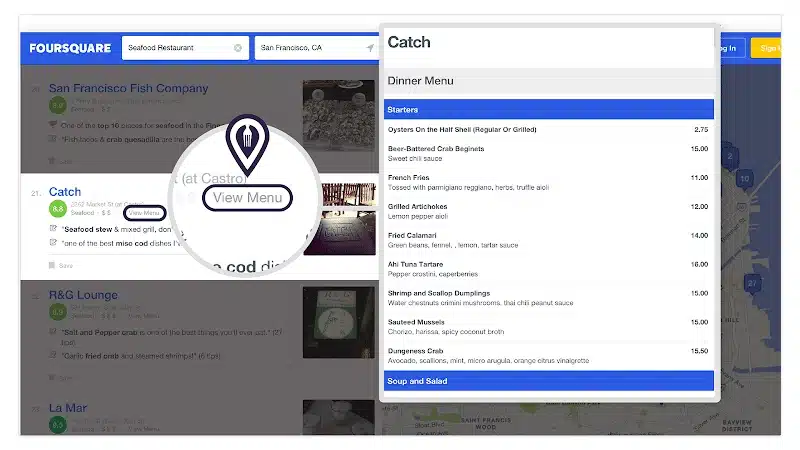This screenshot has width=800, height=450.
Task: Clear the Seafood Restaurant search field
Action: coord(238,48)
